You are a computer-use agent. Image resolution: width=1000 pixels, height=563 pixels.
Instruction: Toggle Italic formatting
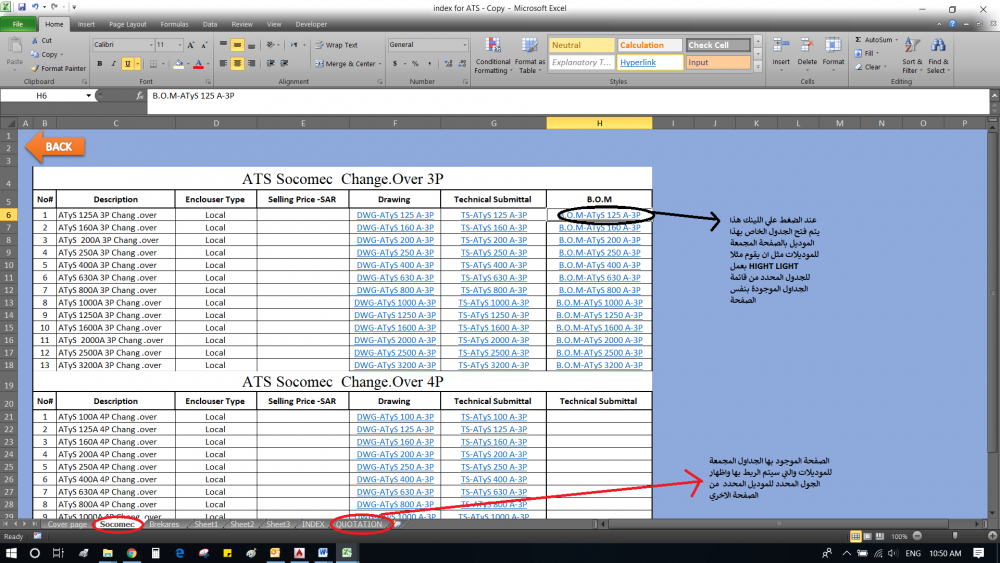point(114,64)
